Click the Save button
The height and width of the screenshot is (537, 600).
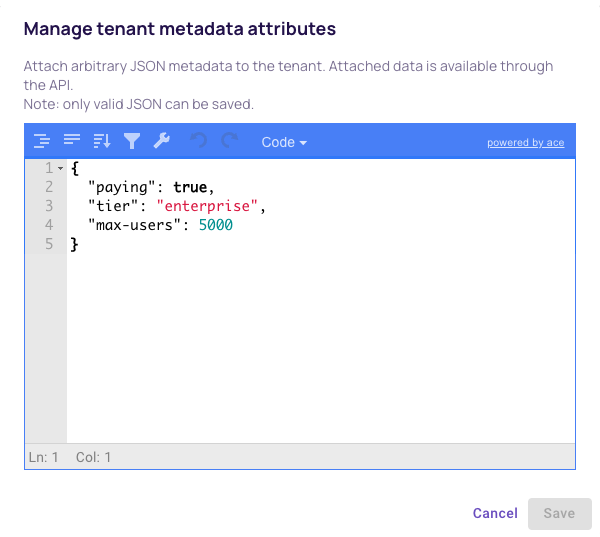point(559,513)
